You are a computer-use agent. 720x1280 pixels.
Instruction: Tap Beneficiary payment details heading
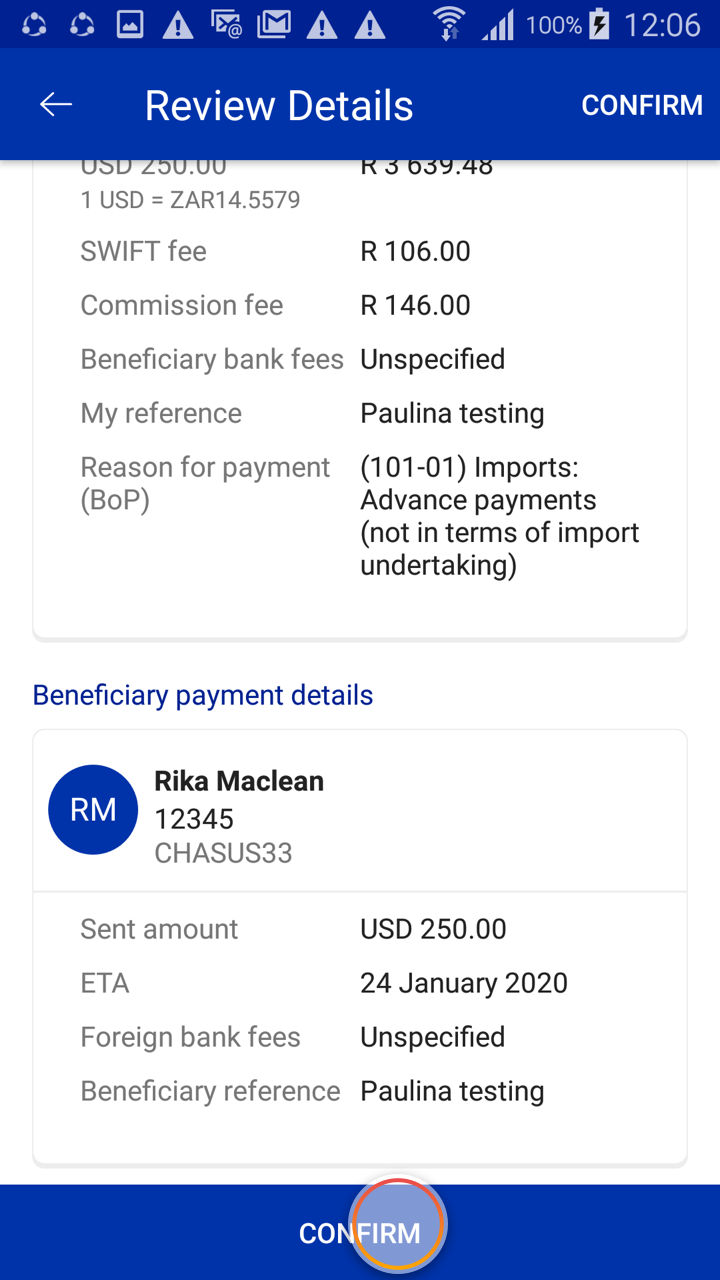(x=203, y=695)
